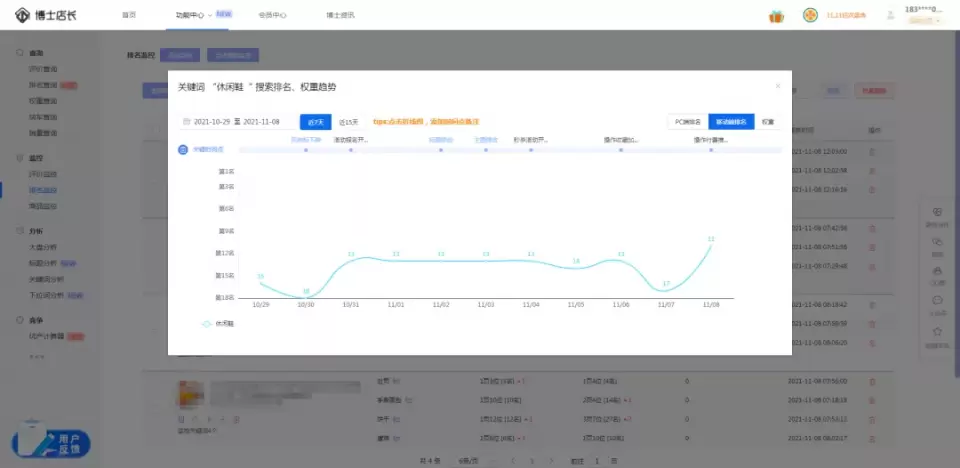
Task: Click the round orange badge icon in header
Action: [810, 15]
